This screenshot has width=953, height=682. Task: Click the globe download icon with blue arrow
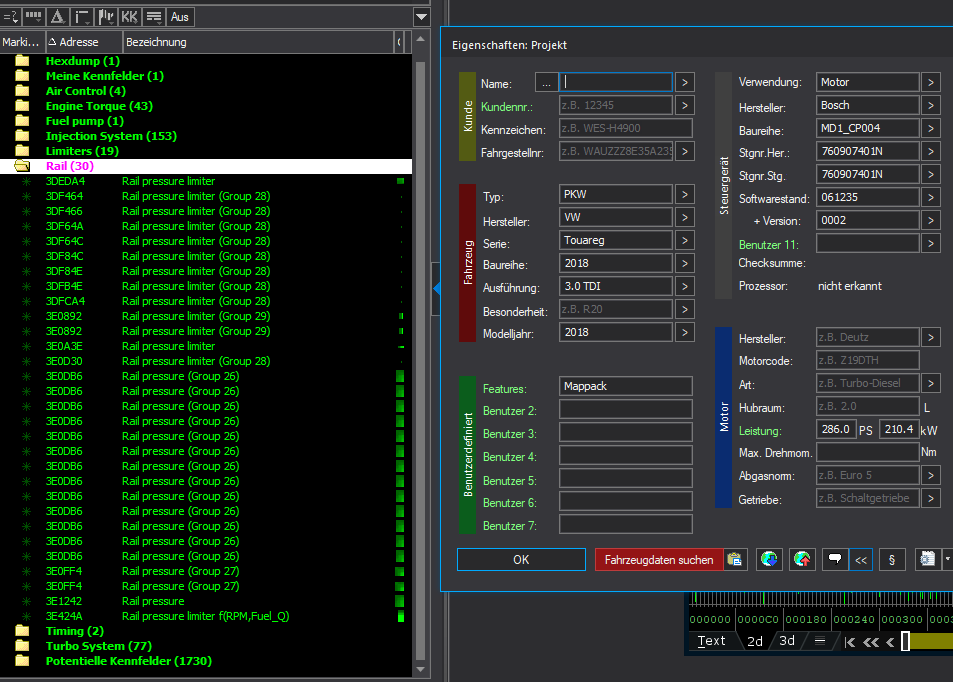pos(769,560)
